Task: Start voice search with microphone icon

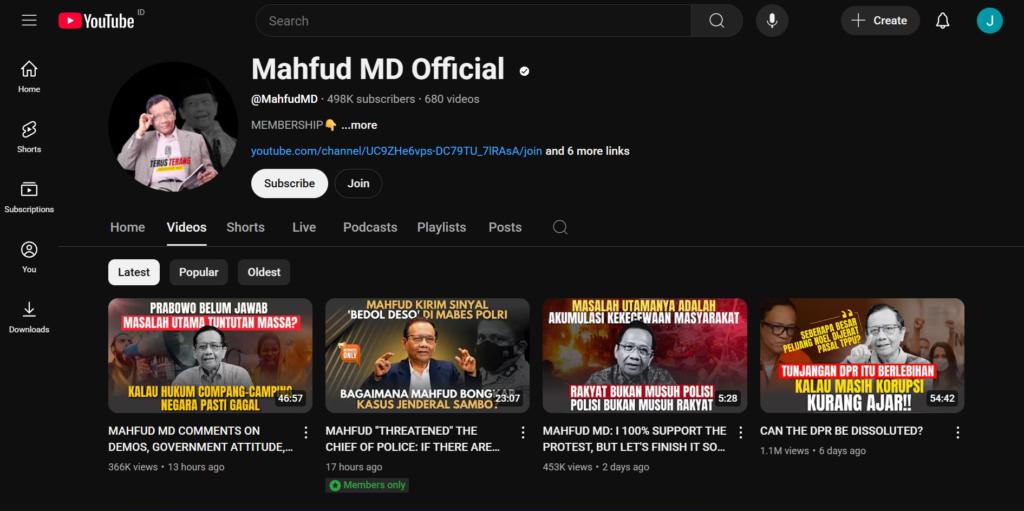Action: click(772, 21)
